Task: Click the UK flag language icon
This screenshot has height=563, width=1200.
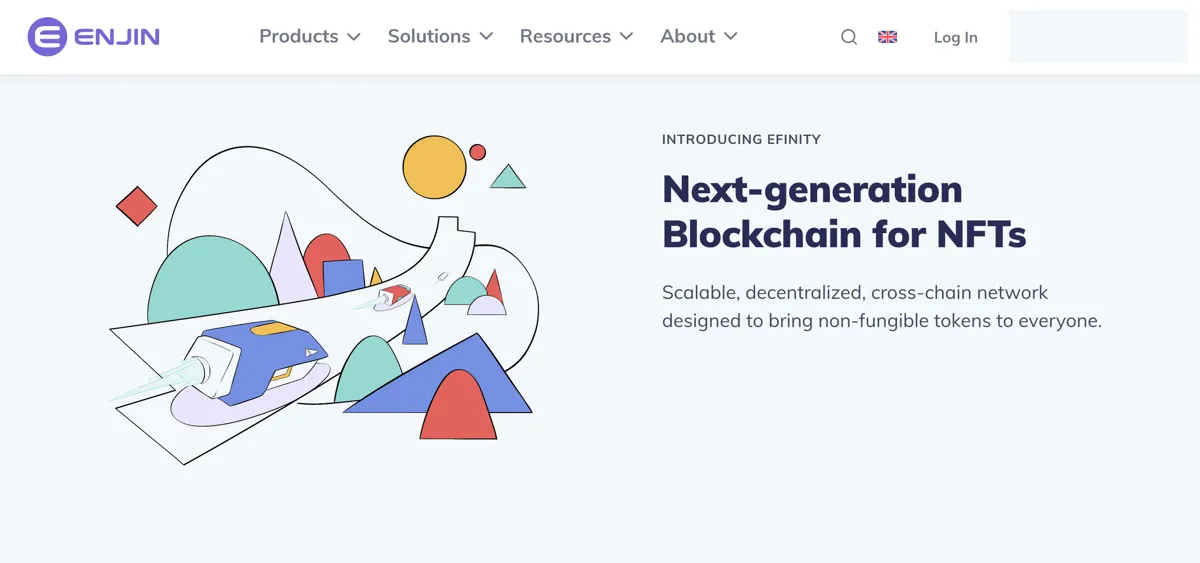Action: (888, 37)
